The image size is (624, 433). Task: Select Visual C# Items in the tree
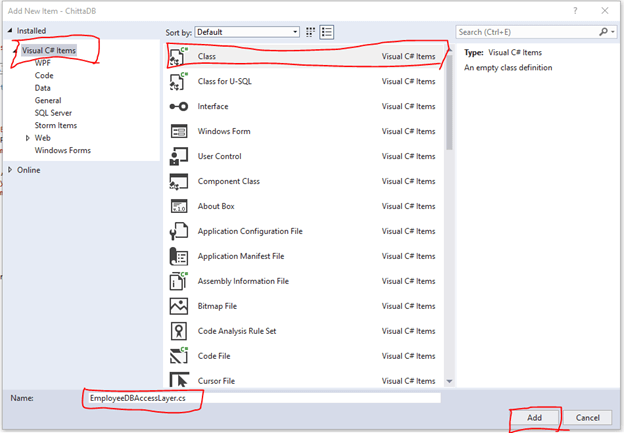[x=49, y=51]
